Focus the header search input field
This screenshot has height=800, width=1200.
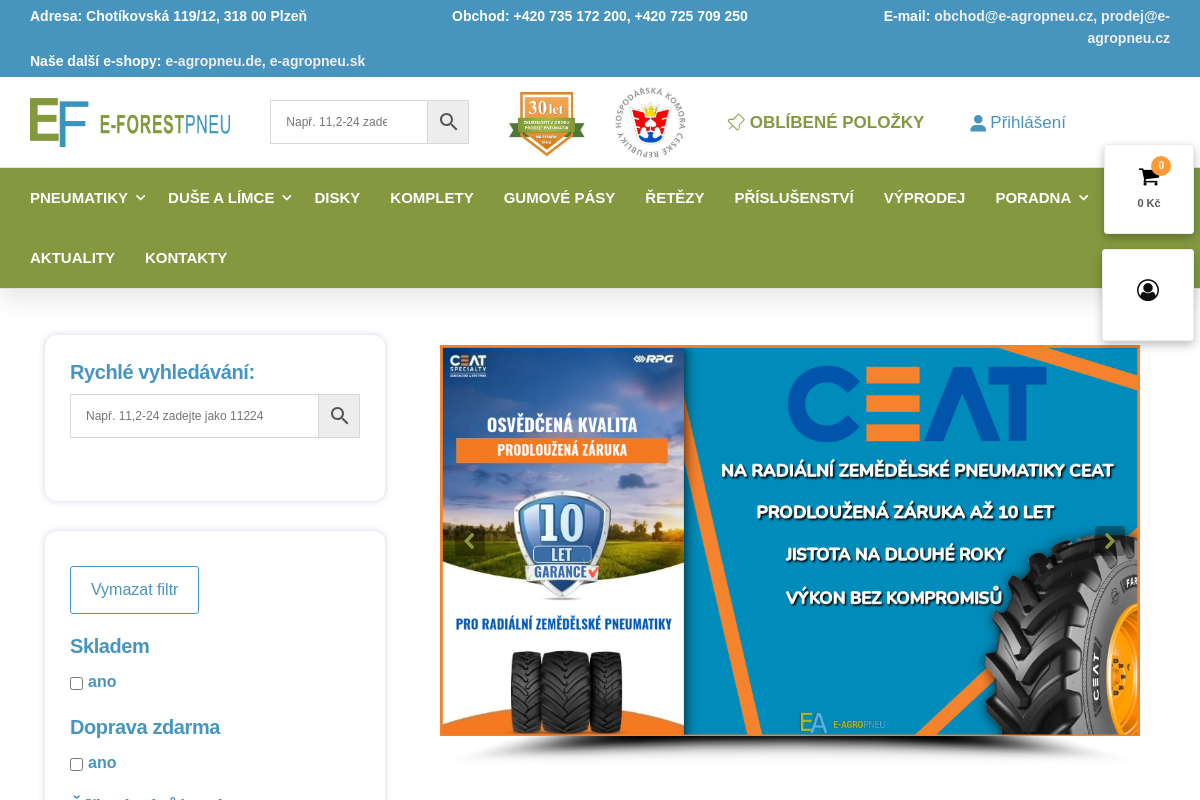pos(349,122)
